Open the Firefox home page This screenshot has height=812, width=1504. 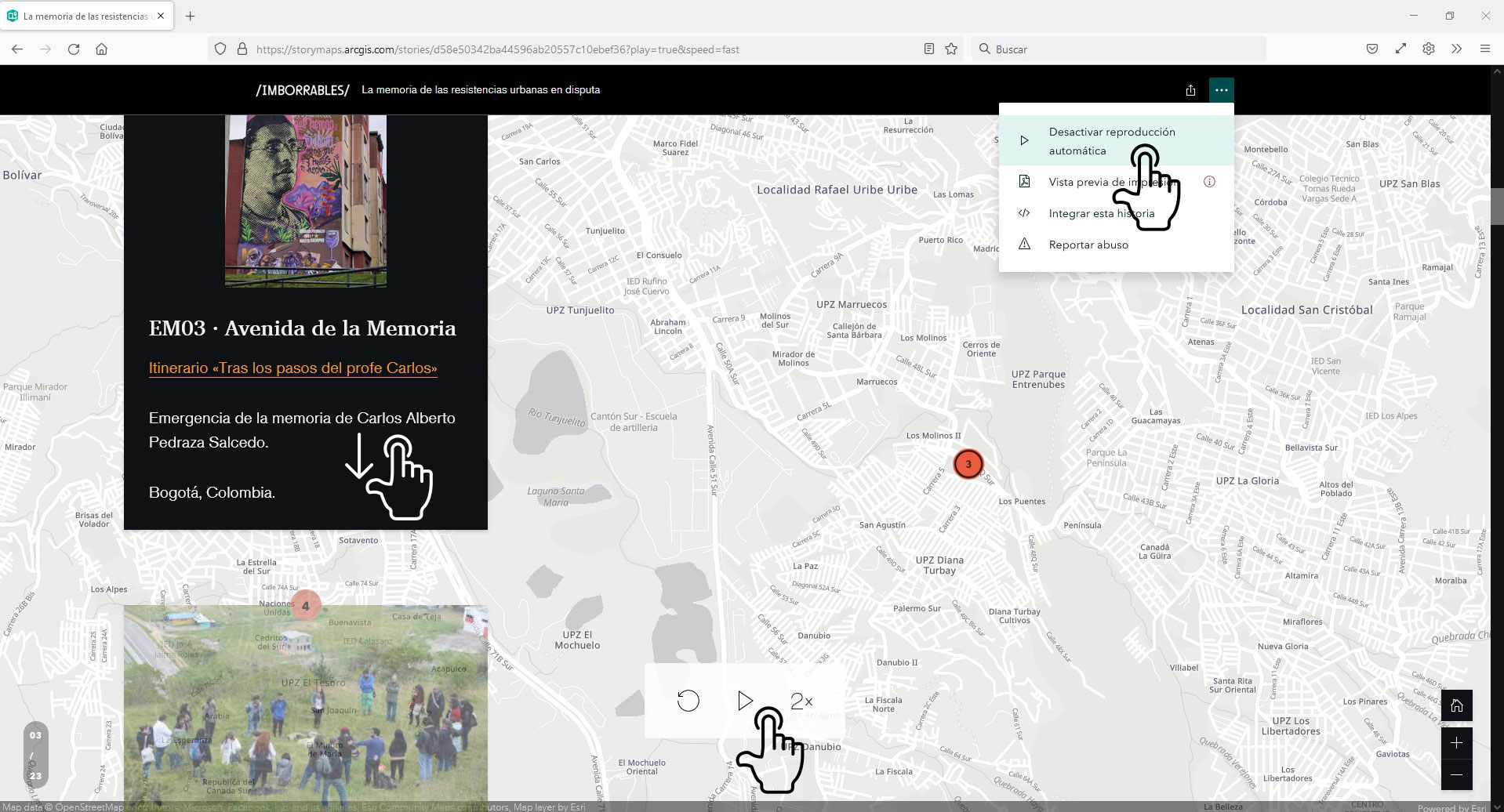tap(101, 49)
